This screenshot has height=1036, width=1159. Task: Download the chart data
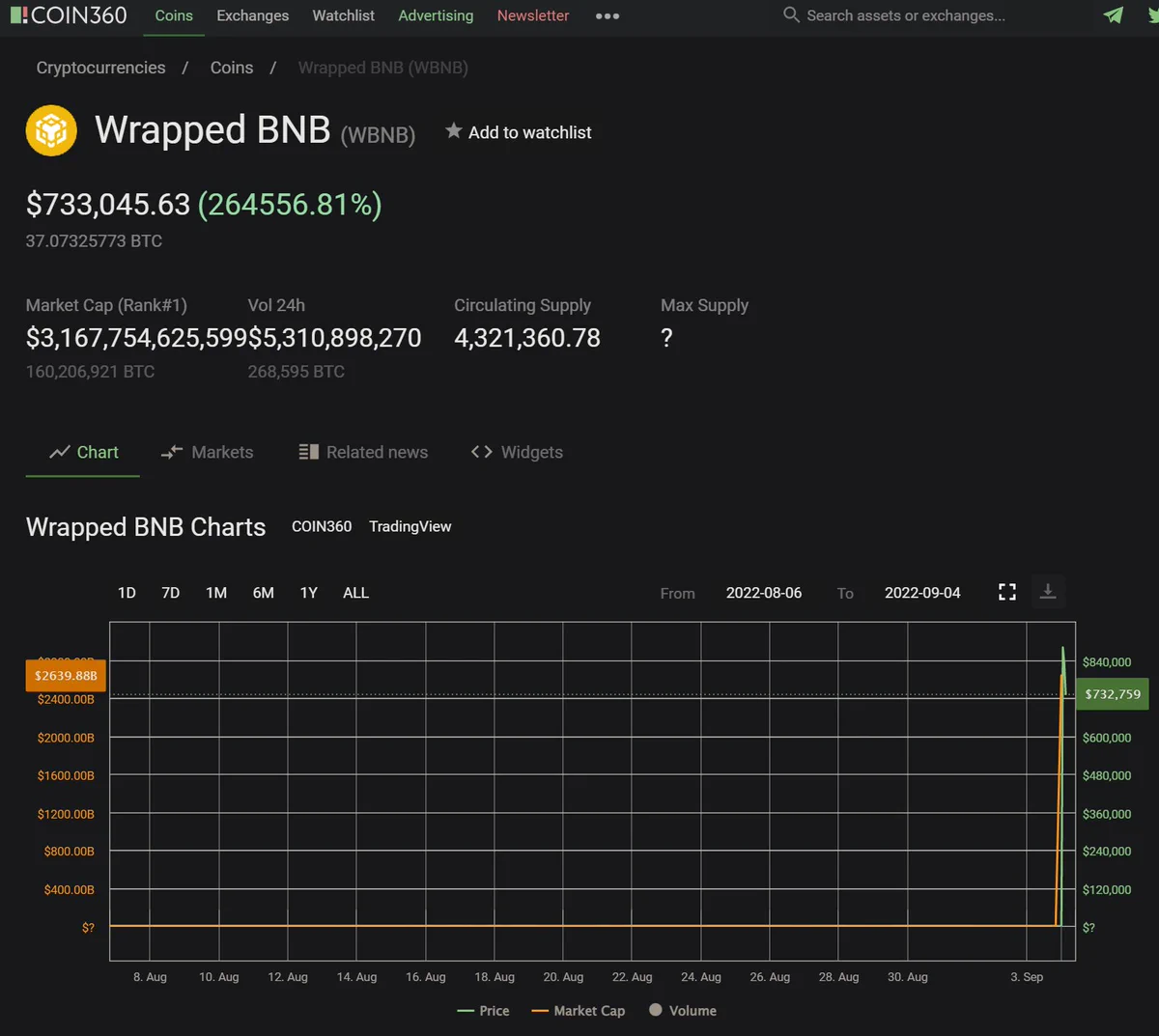click(1048, 592)
